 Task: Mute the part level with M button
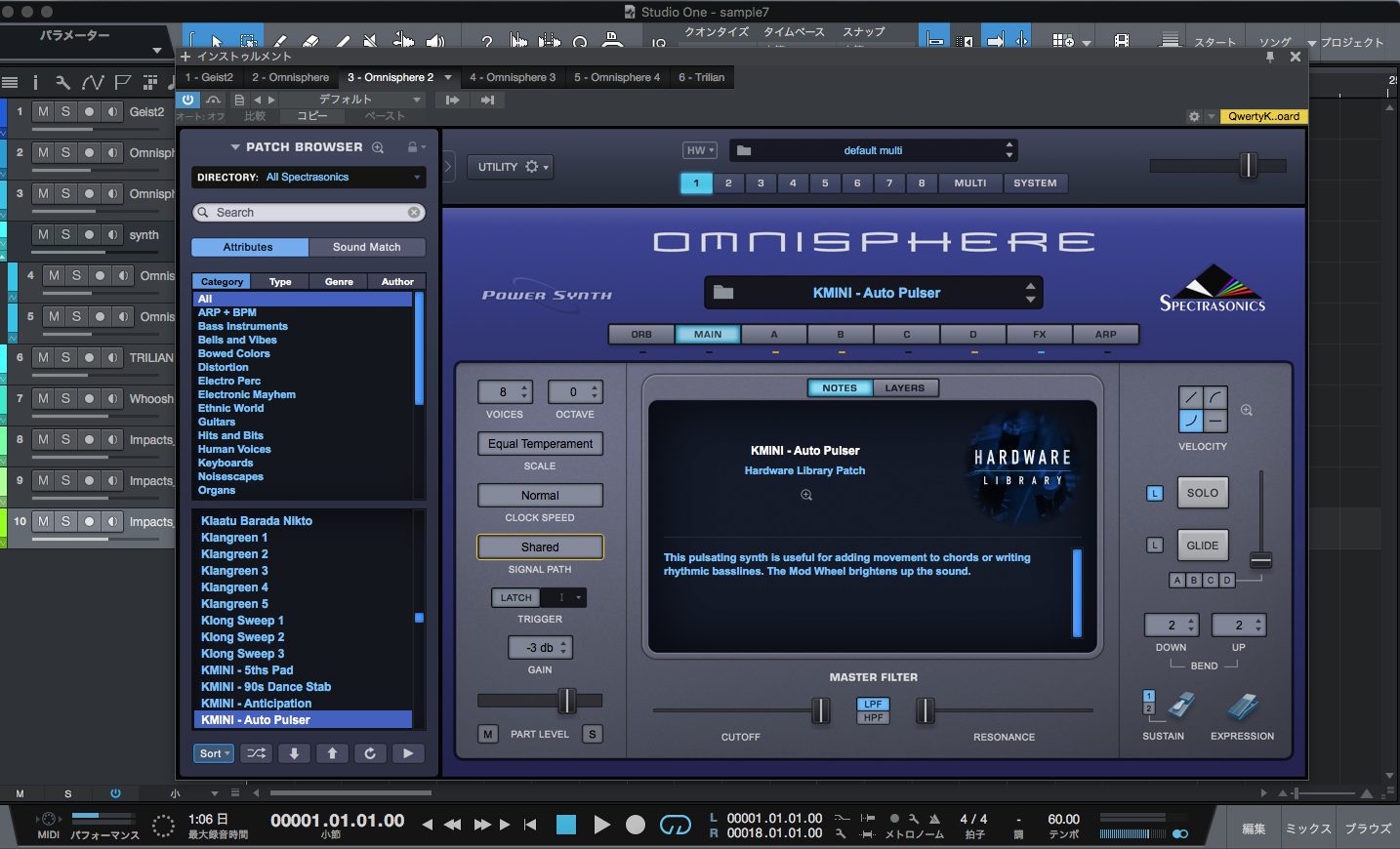[x=488, y=734]
